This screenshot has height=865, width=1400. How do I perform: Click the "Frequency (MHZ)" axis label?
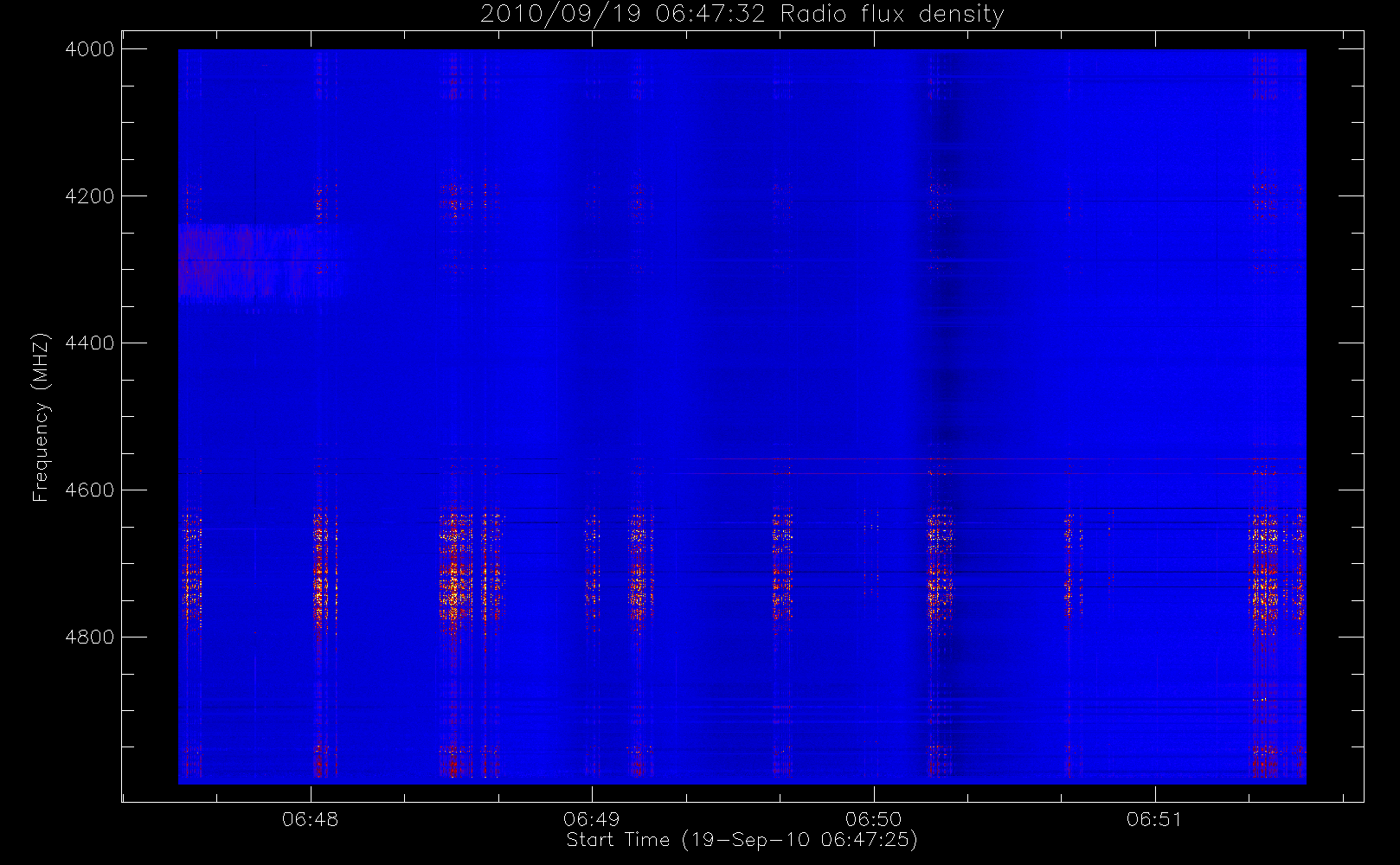pyautogui.click(x=40, y=417)
